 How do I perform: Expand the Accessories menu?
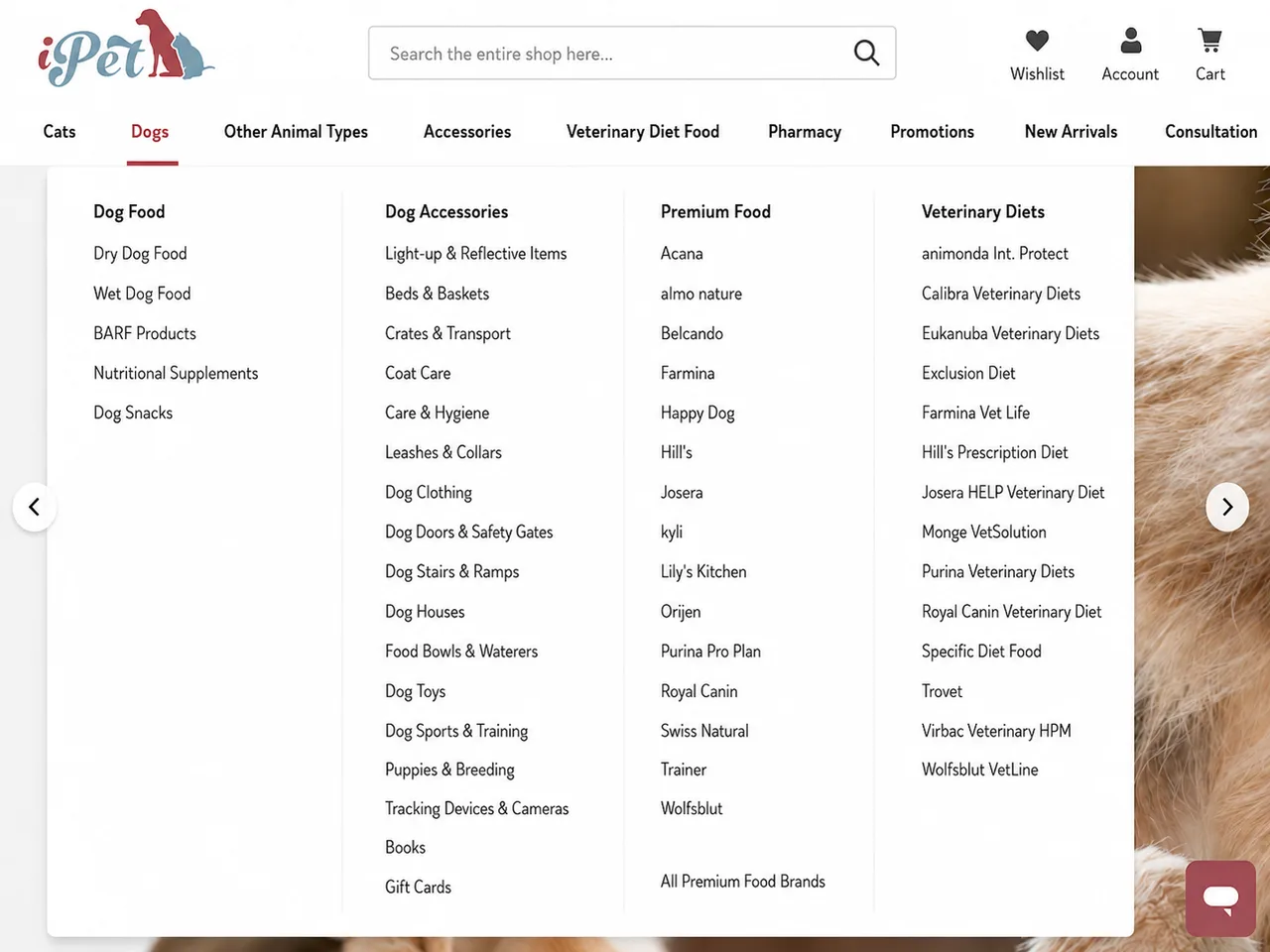click(x=467, y=132)
